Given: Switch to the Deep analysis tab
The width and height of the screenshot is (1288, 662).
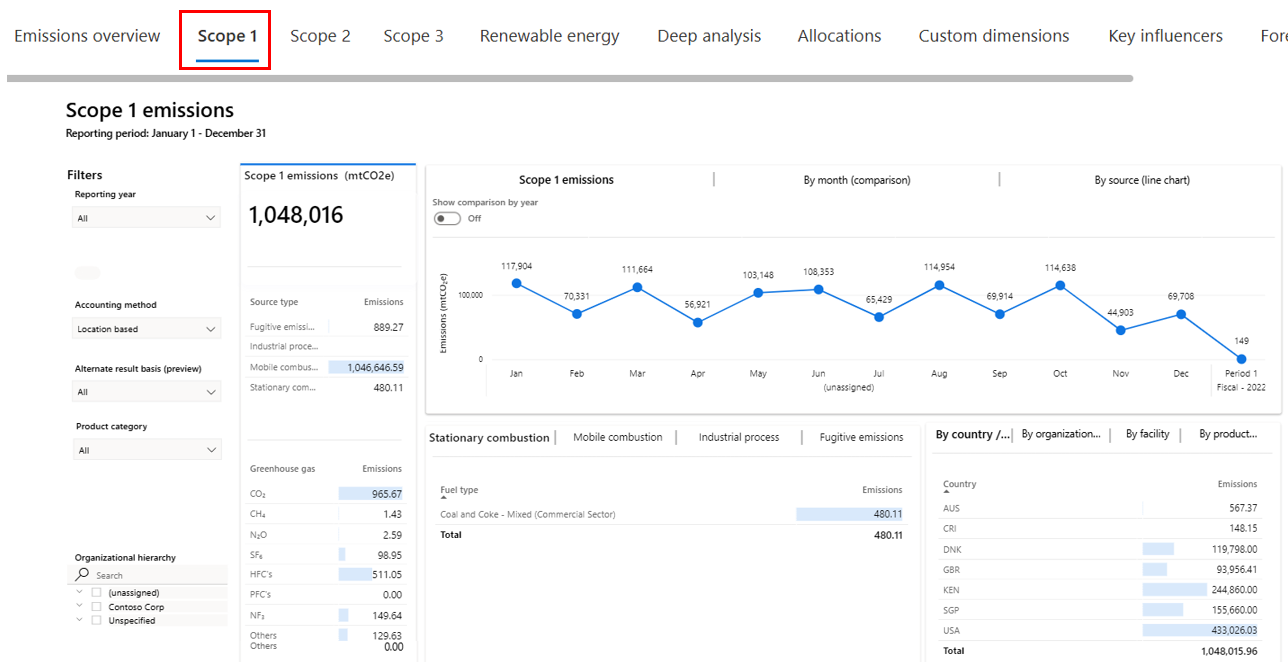Looking at the screenshot, I should pyautogui.click(x=709, y=36).
